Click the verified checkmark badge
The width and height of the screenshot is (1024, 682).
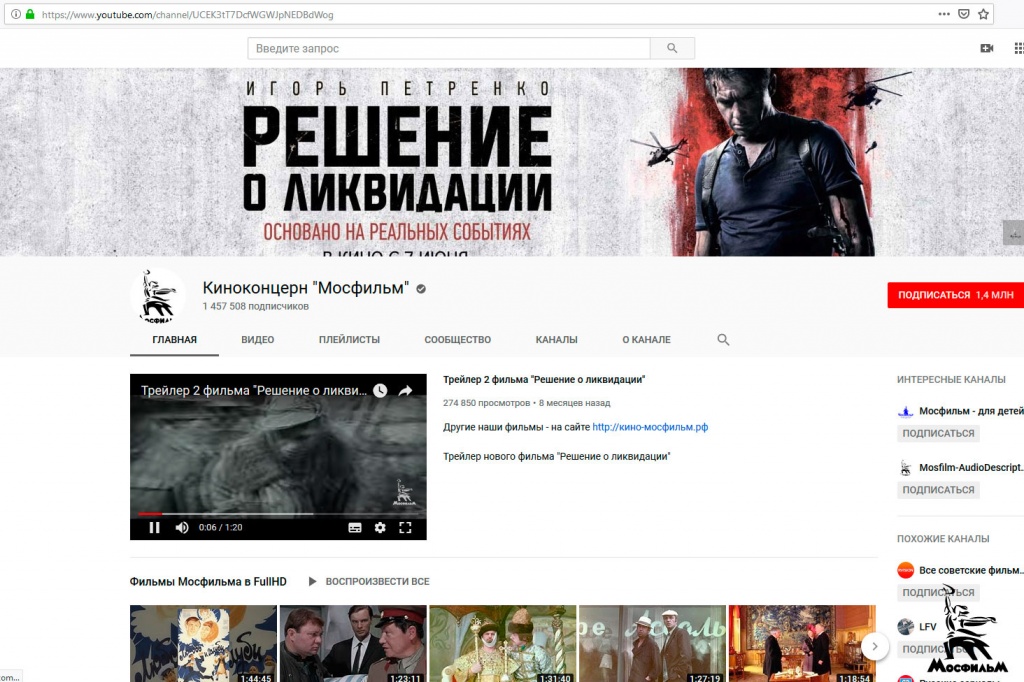pos(421,289)
